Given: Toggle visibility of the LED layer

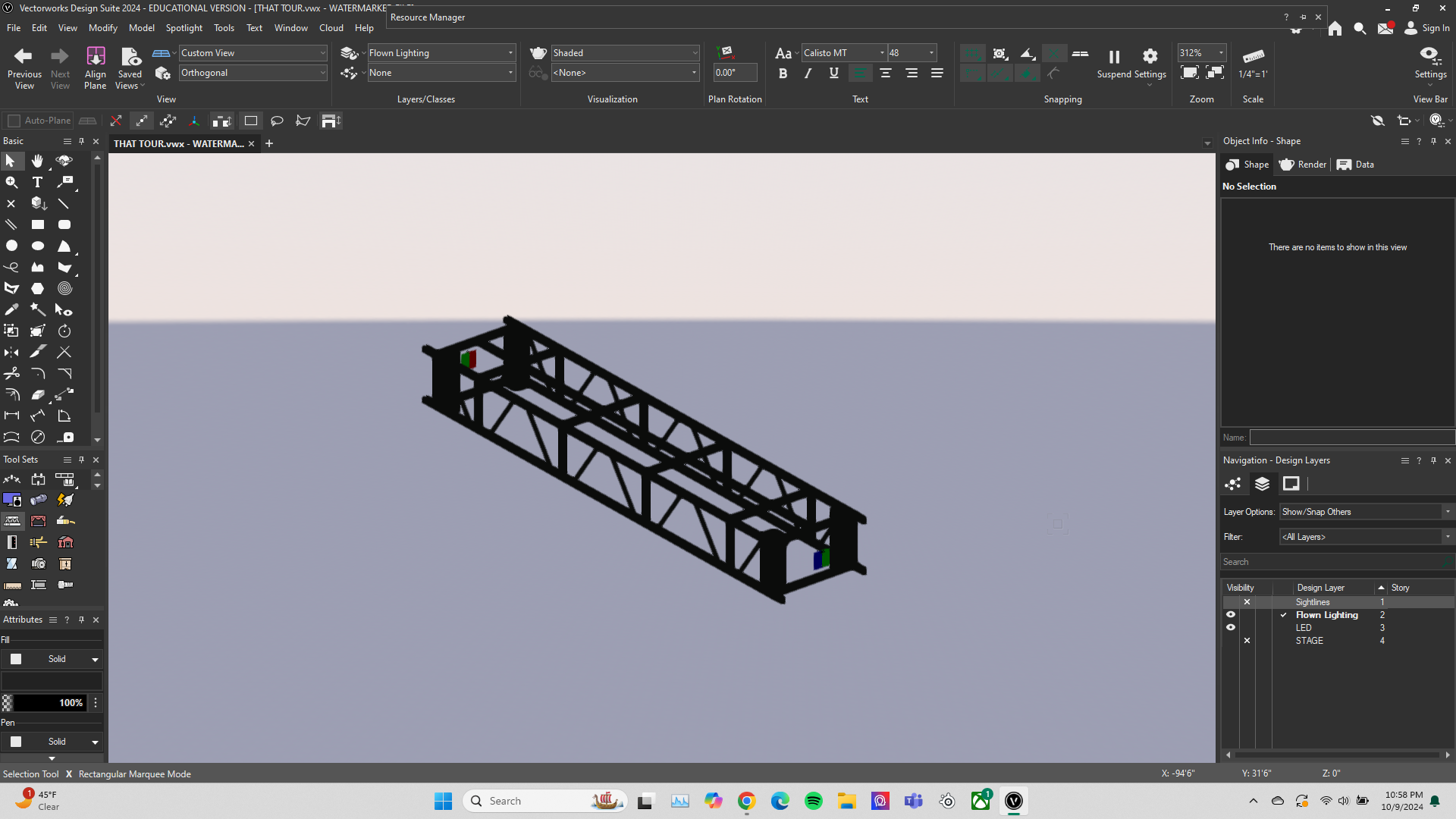Looking at the screenshot, I should (x=1231, y=628).
